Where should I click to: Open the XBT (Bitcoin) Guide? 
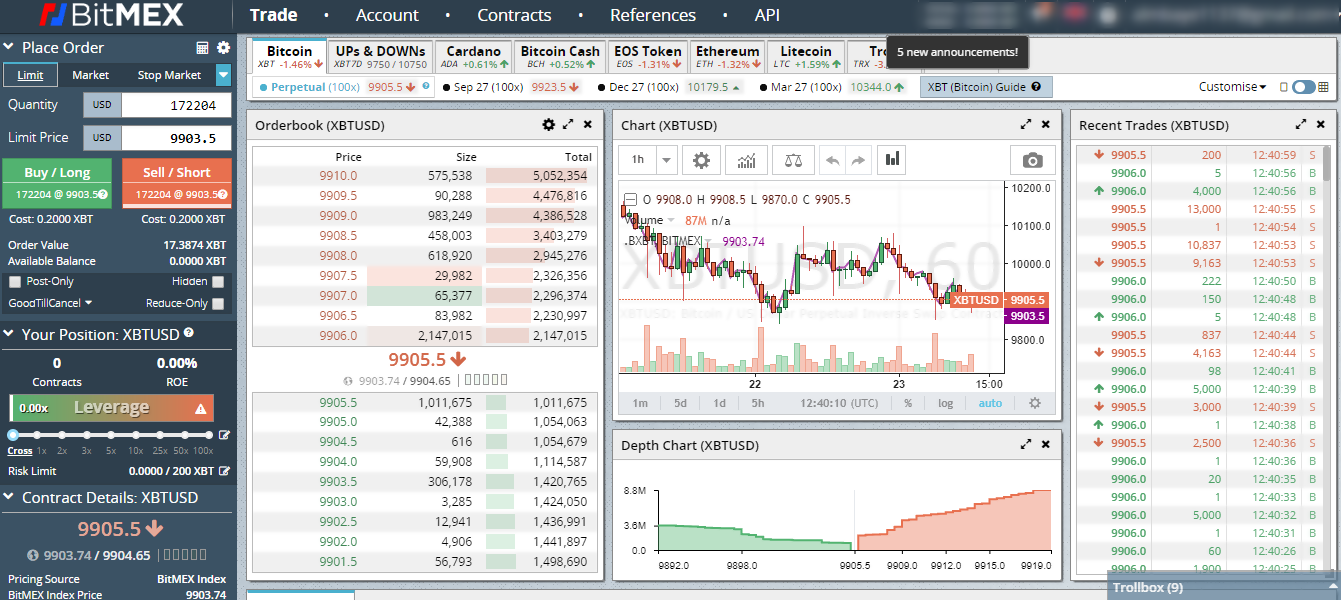986,87
